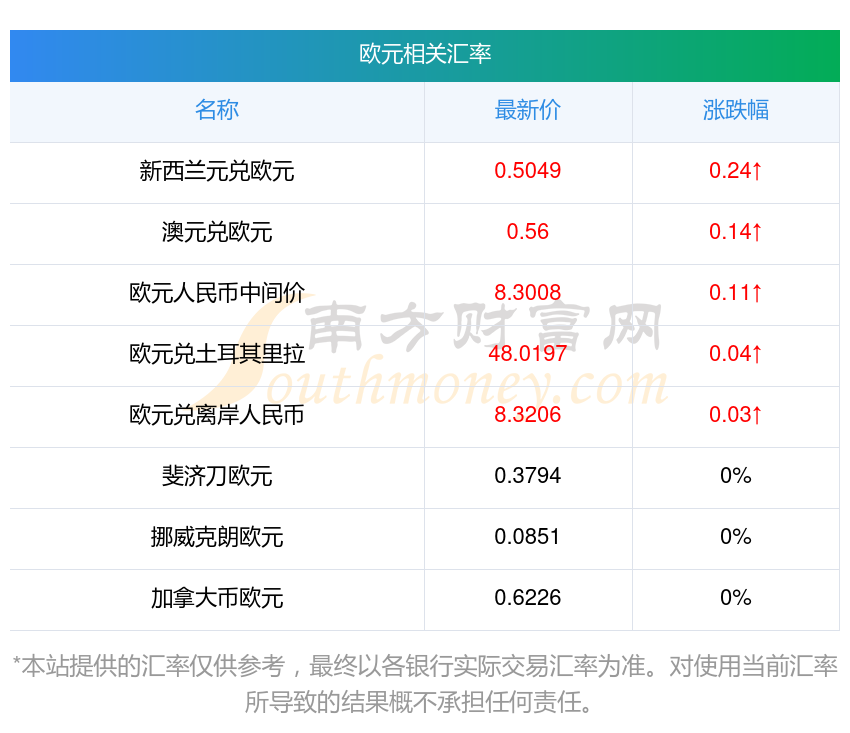Click 0% in the 挪威克朗欧元 row
850x733 pixels.
point(736,537)
